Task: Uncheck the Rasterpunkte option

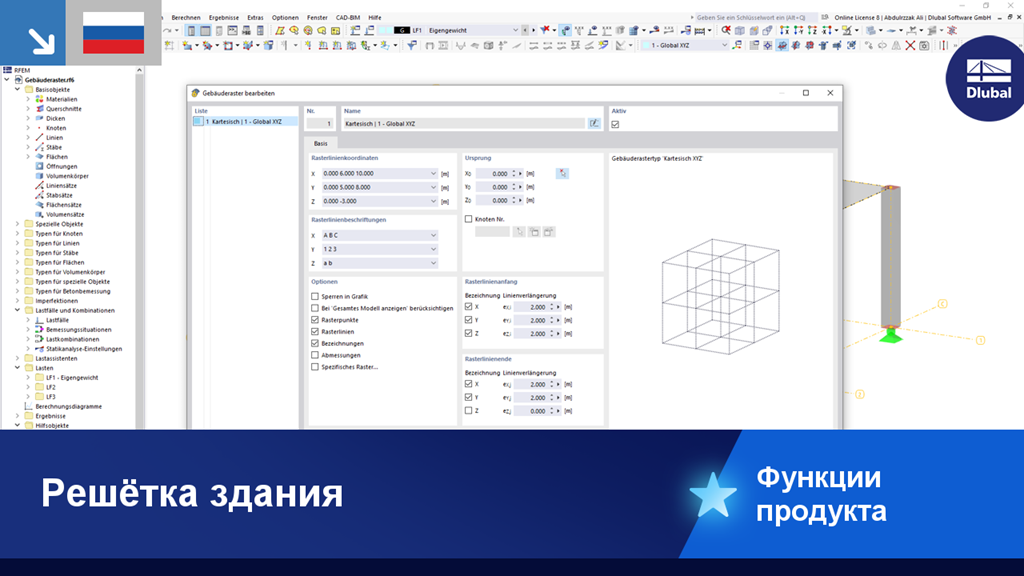Action: pos(315,320)
